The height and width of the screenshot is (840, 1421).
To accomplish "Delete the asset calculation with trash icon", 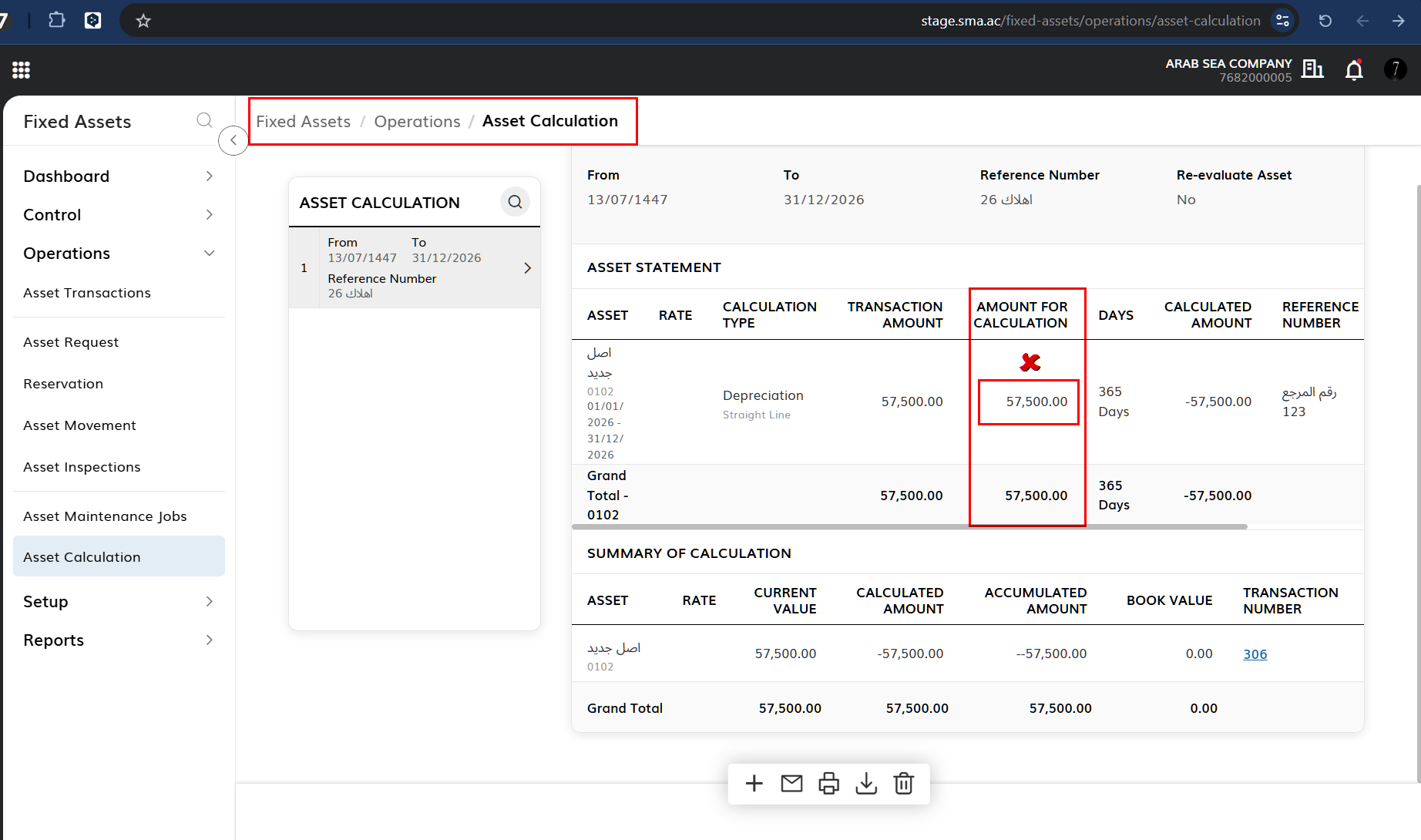I will (x=903, y=784).
